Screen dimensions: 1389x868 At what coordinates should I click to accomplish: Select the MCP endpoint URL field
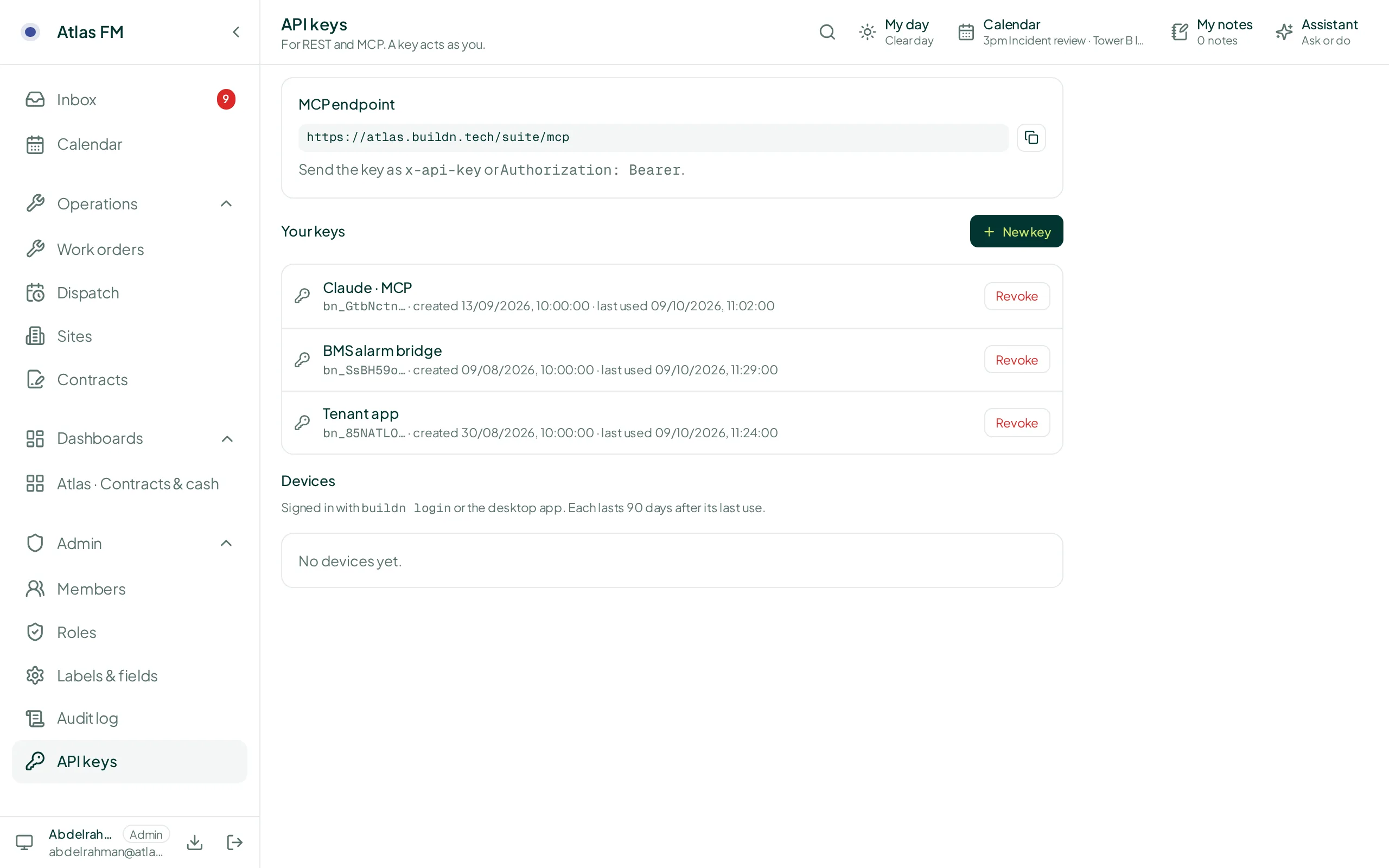[653, 138]
